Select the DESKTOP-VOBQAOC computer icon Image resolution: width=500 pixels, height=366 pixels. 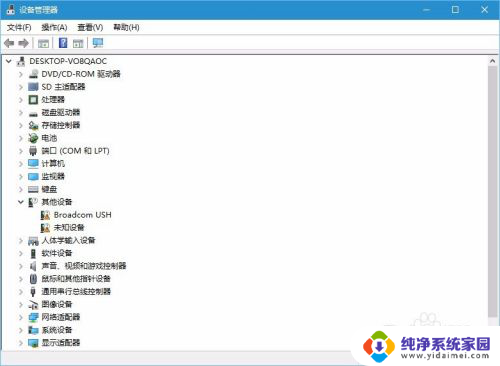pos(21,61)
